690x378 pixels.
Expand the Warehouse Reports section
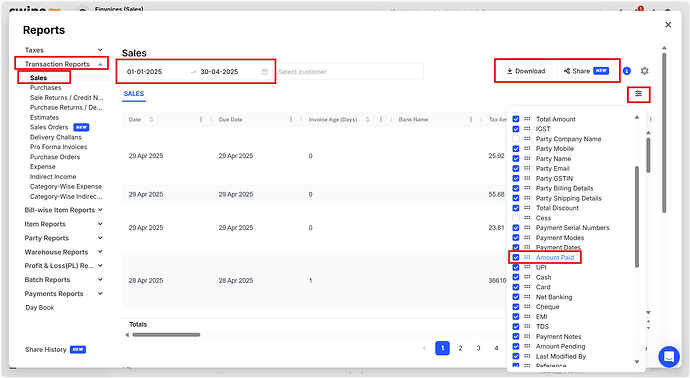coord(64,252)
